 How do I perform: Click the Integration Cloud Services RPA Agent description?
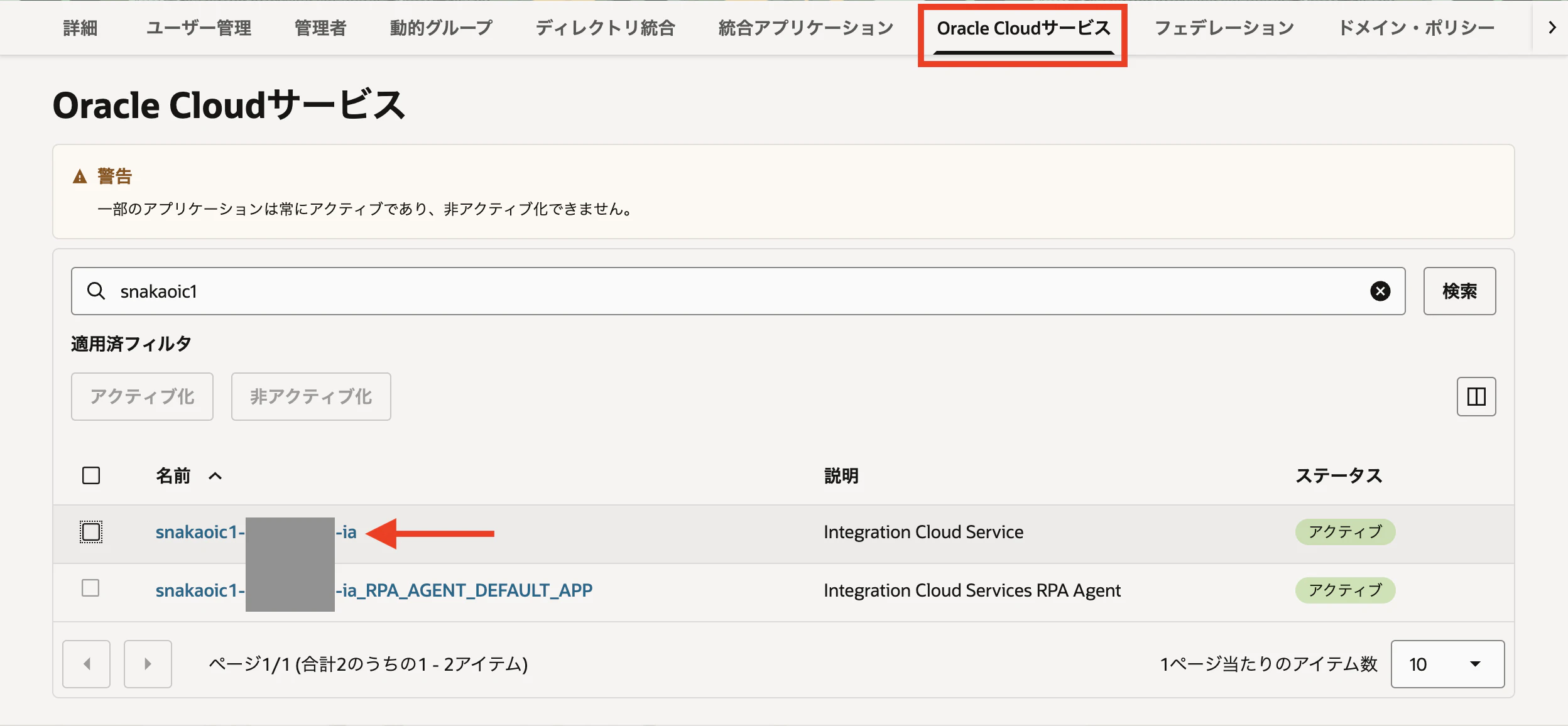(972, 590)
